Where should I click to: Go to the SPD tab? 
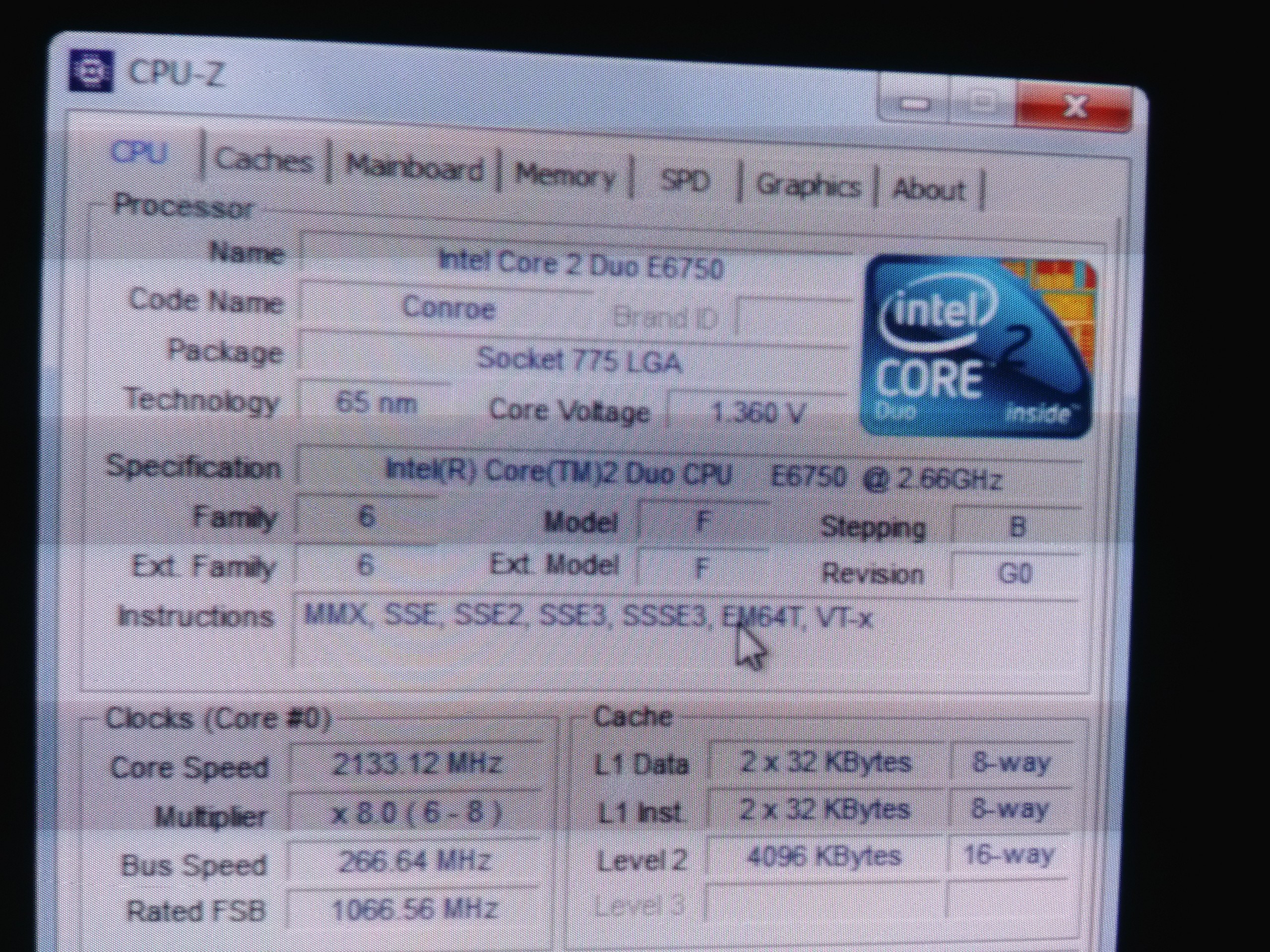[685, 181]
